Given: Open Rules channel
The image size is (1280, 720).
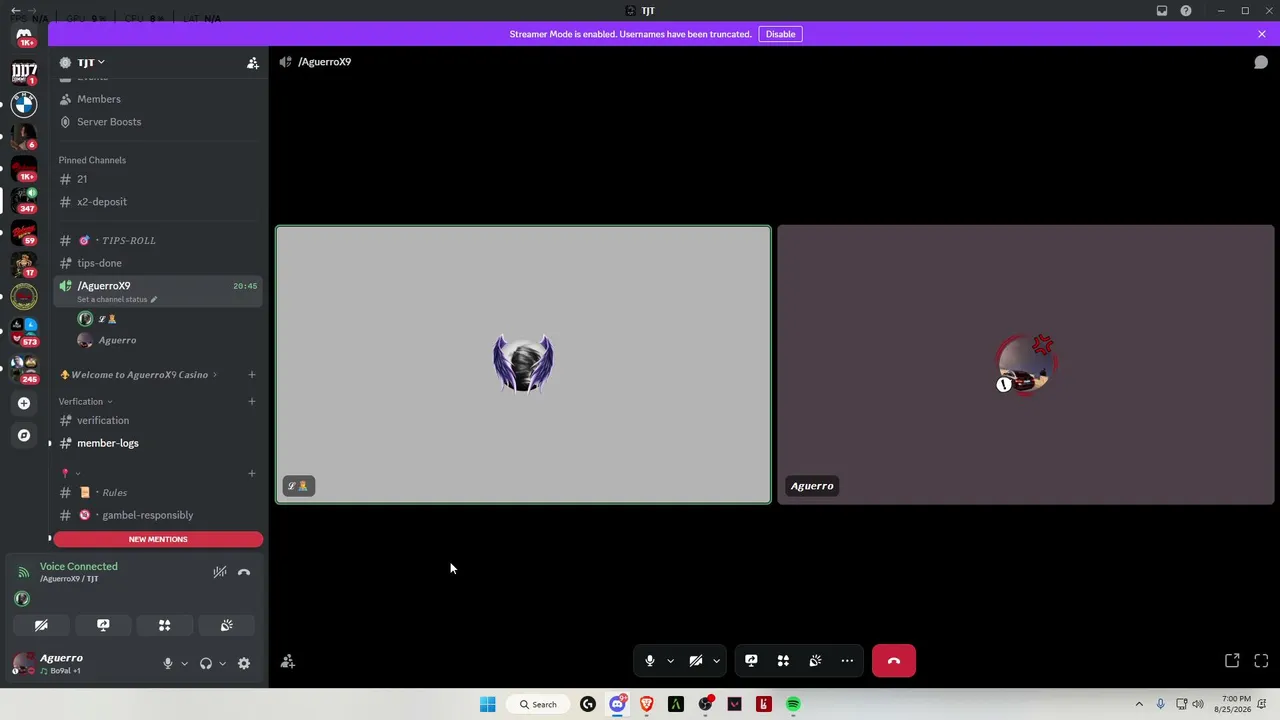Looking at the screenshot, I should pyautogui.click(x=157, y=493).
